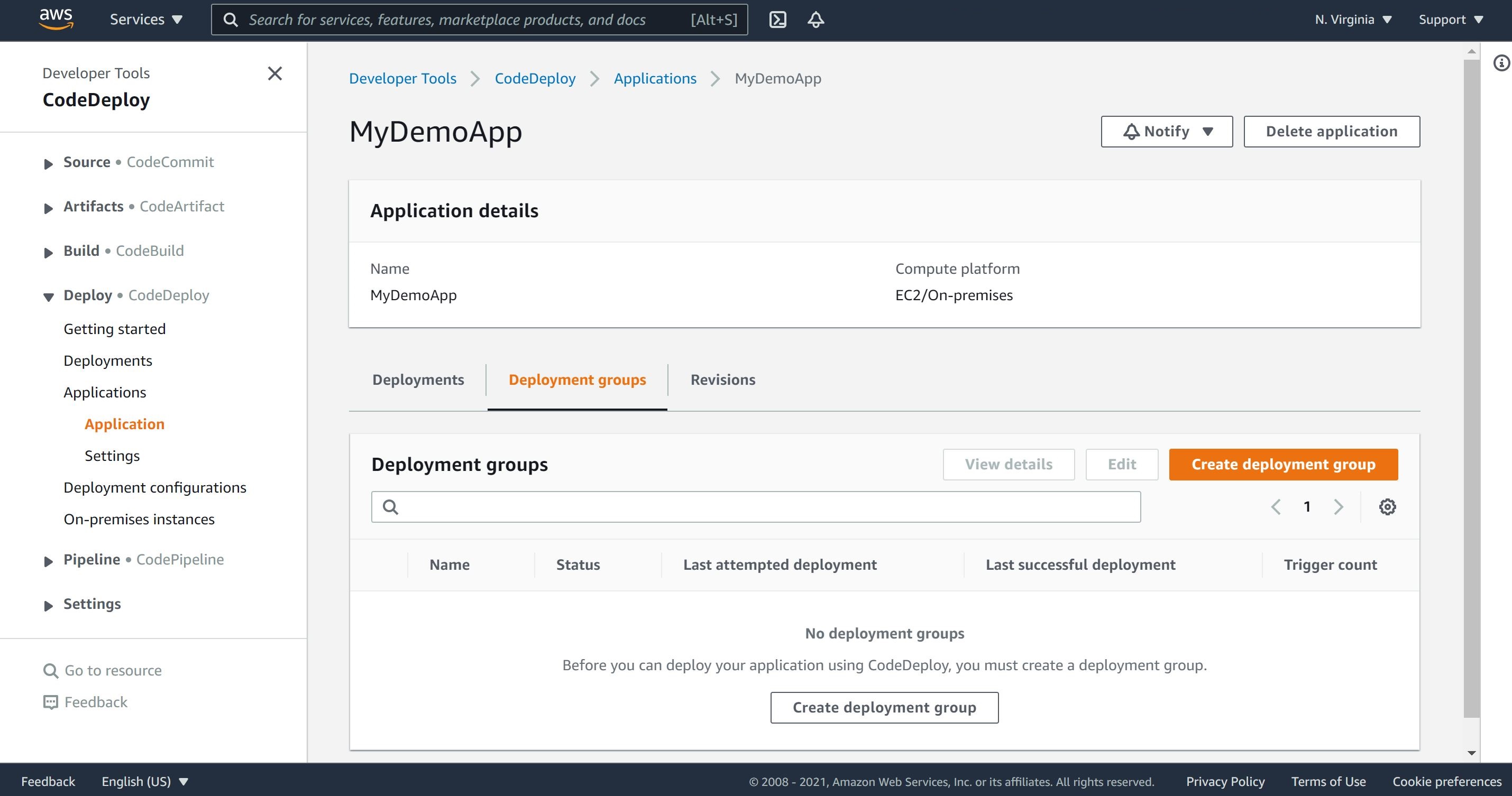This screenshot has height=796, width=1512.
Task: Click the Developer Tools breadcrumb link
Action: point(402,79)
